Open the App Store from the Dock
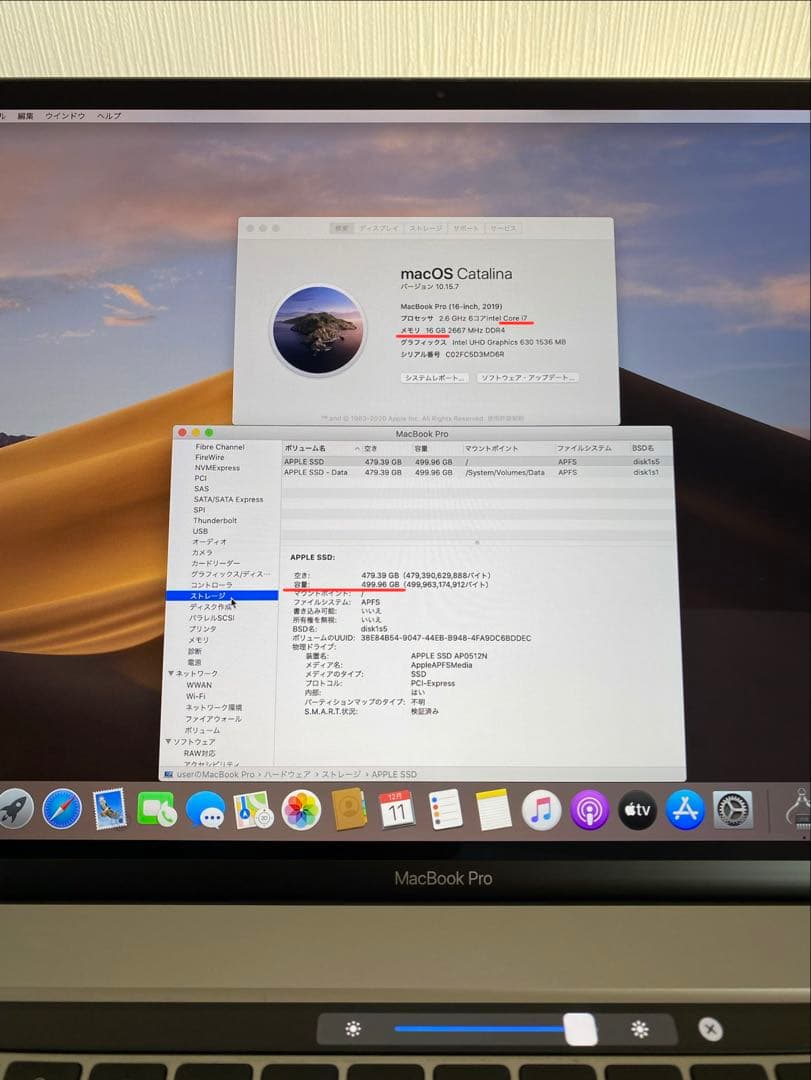 [682, 810]
